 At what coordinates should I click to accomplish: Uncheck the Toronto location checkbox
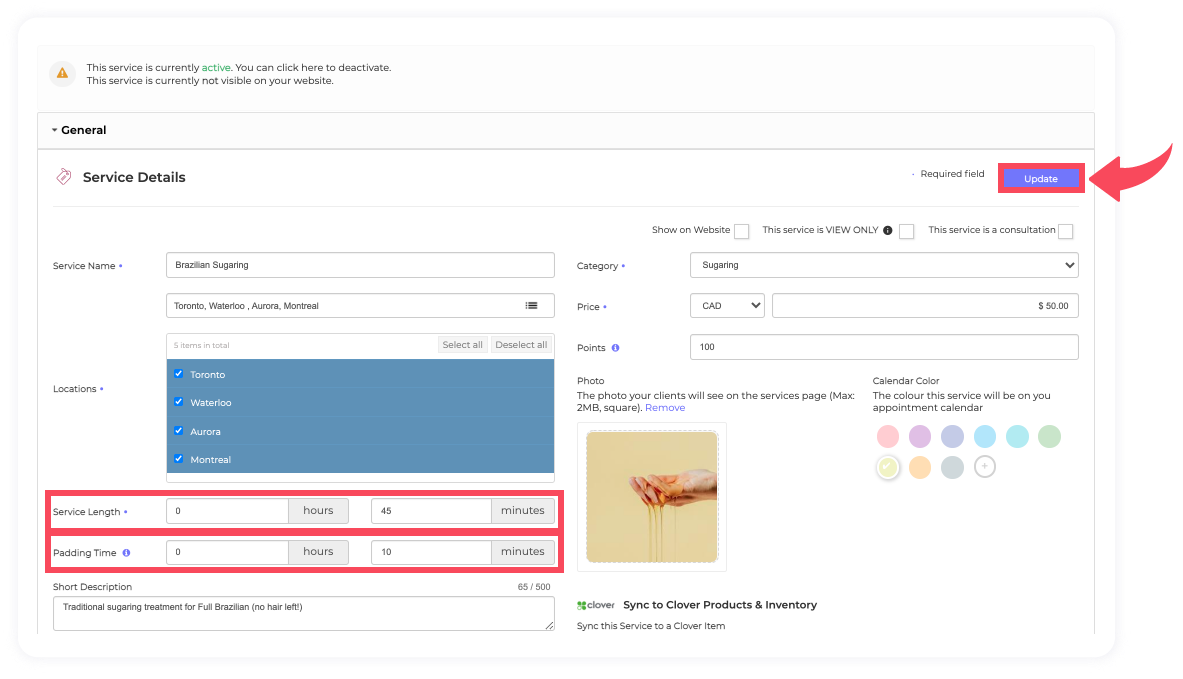point(179,374)
